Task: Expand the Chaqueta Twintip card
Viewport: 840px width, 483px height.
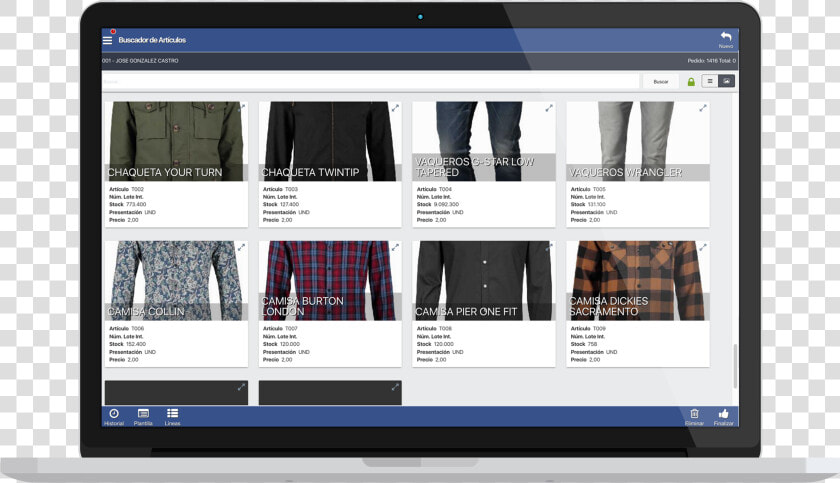Action: pos(395,108)
